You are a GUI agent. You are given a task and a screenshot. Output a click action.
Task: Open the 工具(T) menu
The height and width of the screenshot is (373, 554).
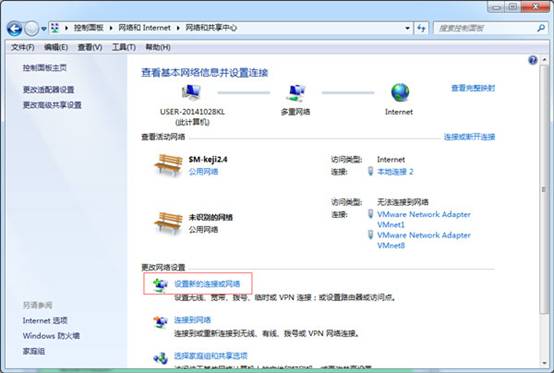[124, 47]
